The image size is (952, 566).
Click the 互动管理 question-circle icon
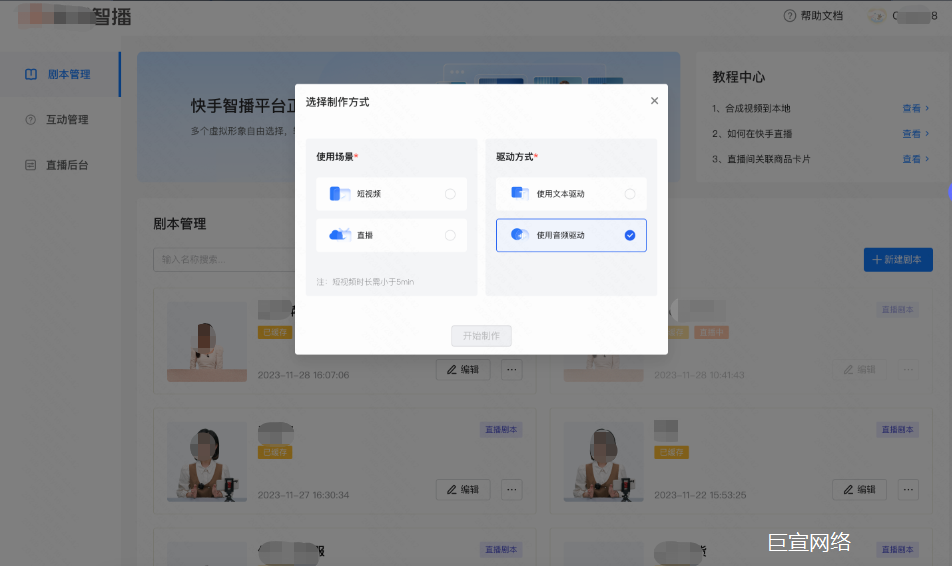click(30, 120)
